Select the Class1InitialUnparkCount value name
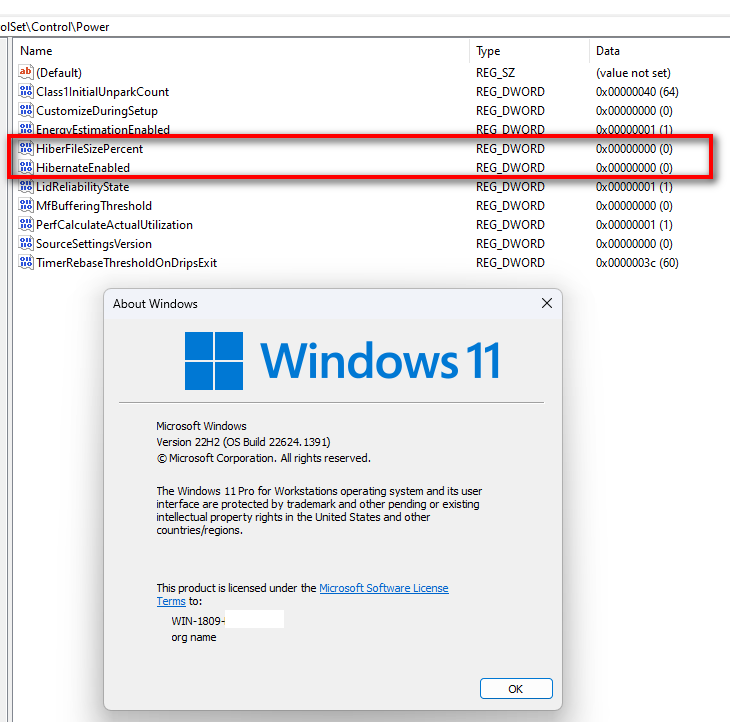This screenshot has height=722, width=730. [102, 92]
